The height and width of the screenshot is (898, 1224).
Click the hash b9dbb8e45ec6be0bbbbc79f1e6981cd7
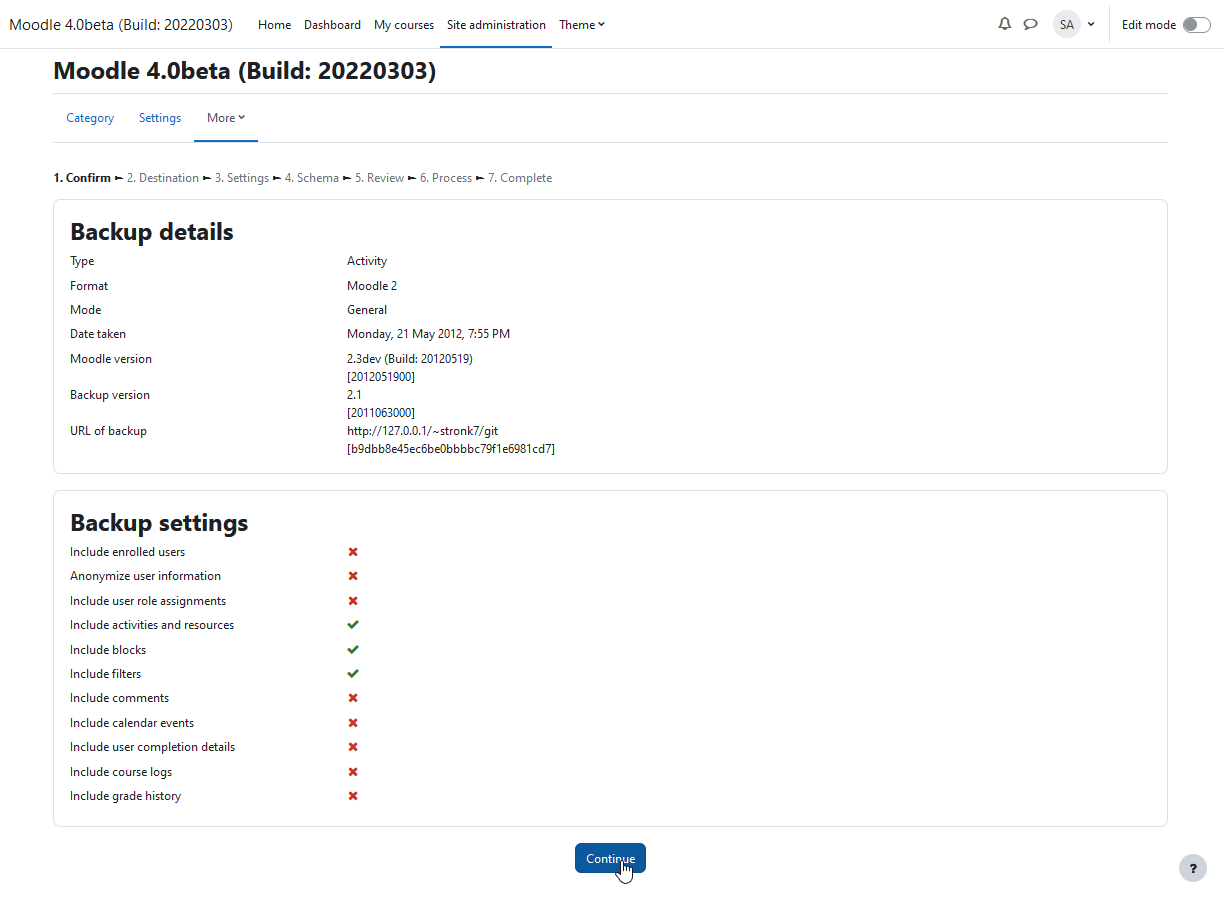451,449
